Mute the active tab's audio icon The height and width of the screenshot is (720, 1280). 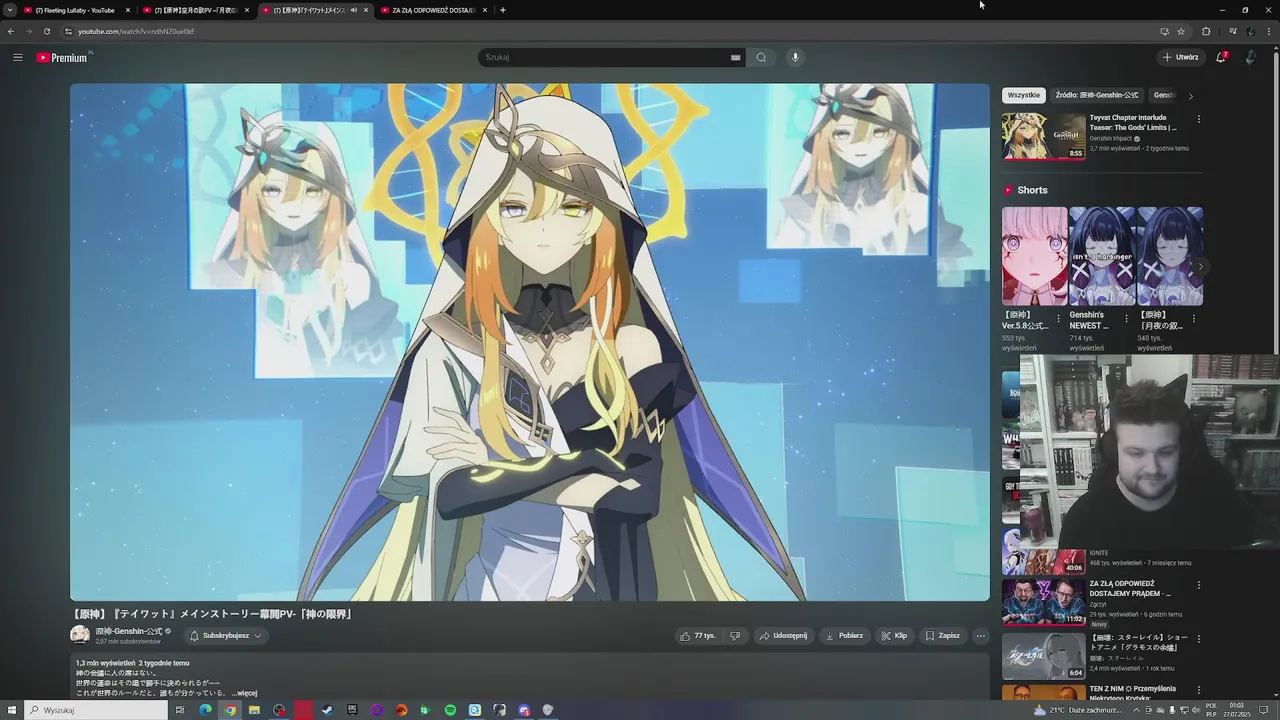coord(353,10)
